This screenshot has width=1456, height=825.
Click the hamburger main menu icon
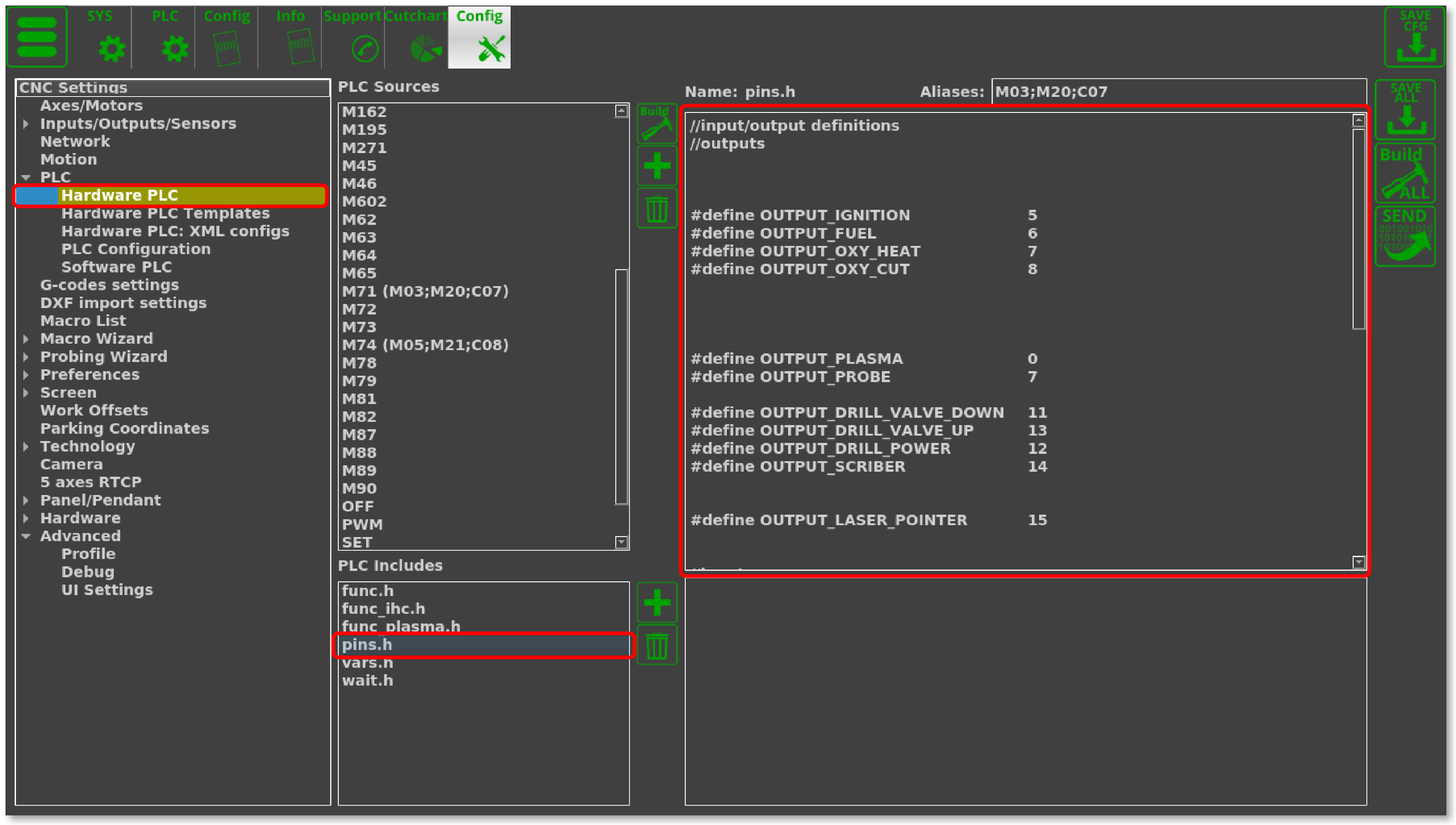[x=37, y=37]
